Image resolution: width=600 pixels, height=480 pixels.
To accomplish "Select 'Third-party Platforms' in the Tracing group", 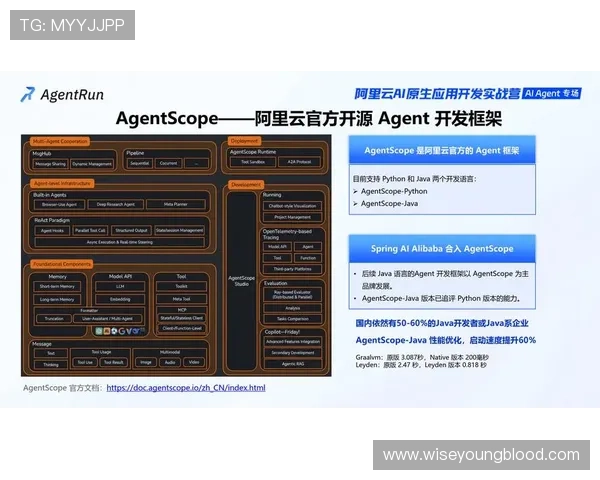I will tap(292, 269).
